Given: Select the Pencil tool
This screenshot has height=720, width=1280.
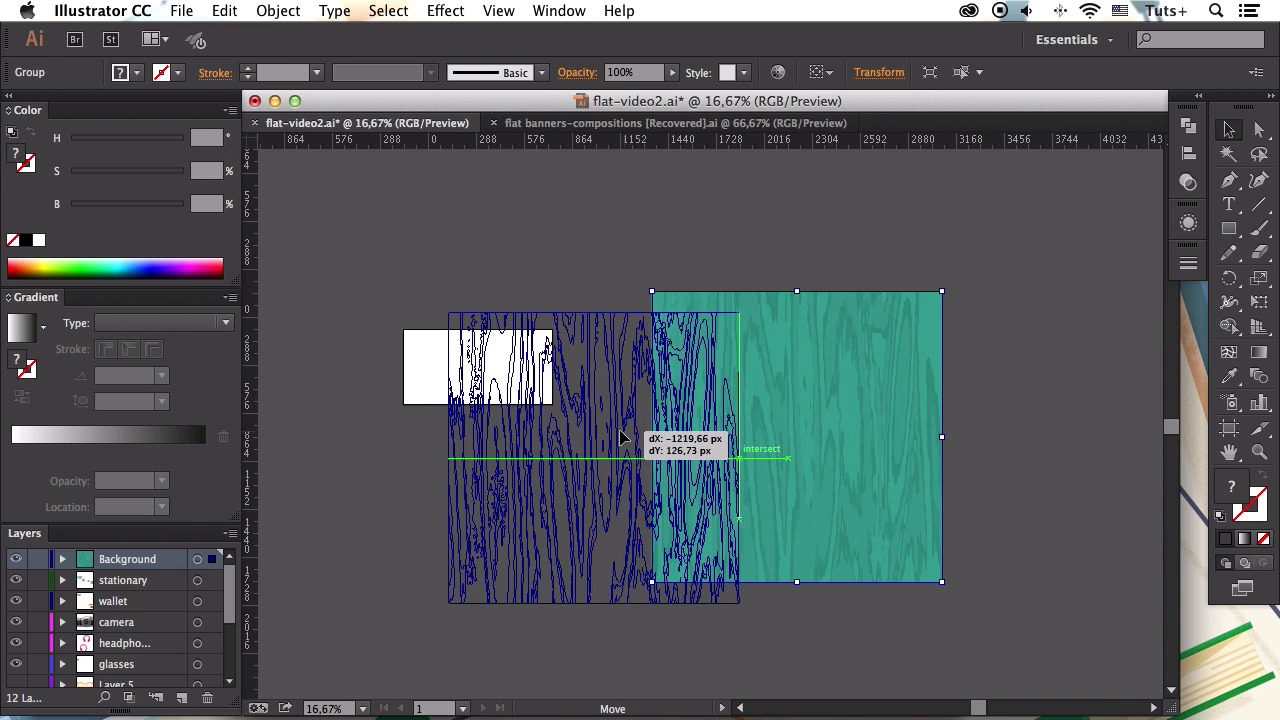Looking at the screenshot, I should tap(1229, 254).
